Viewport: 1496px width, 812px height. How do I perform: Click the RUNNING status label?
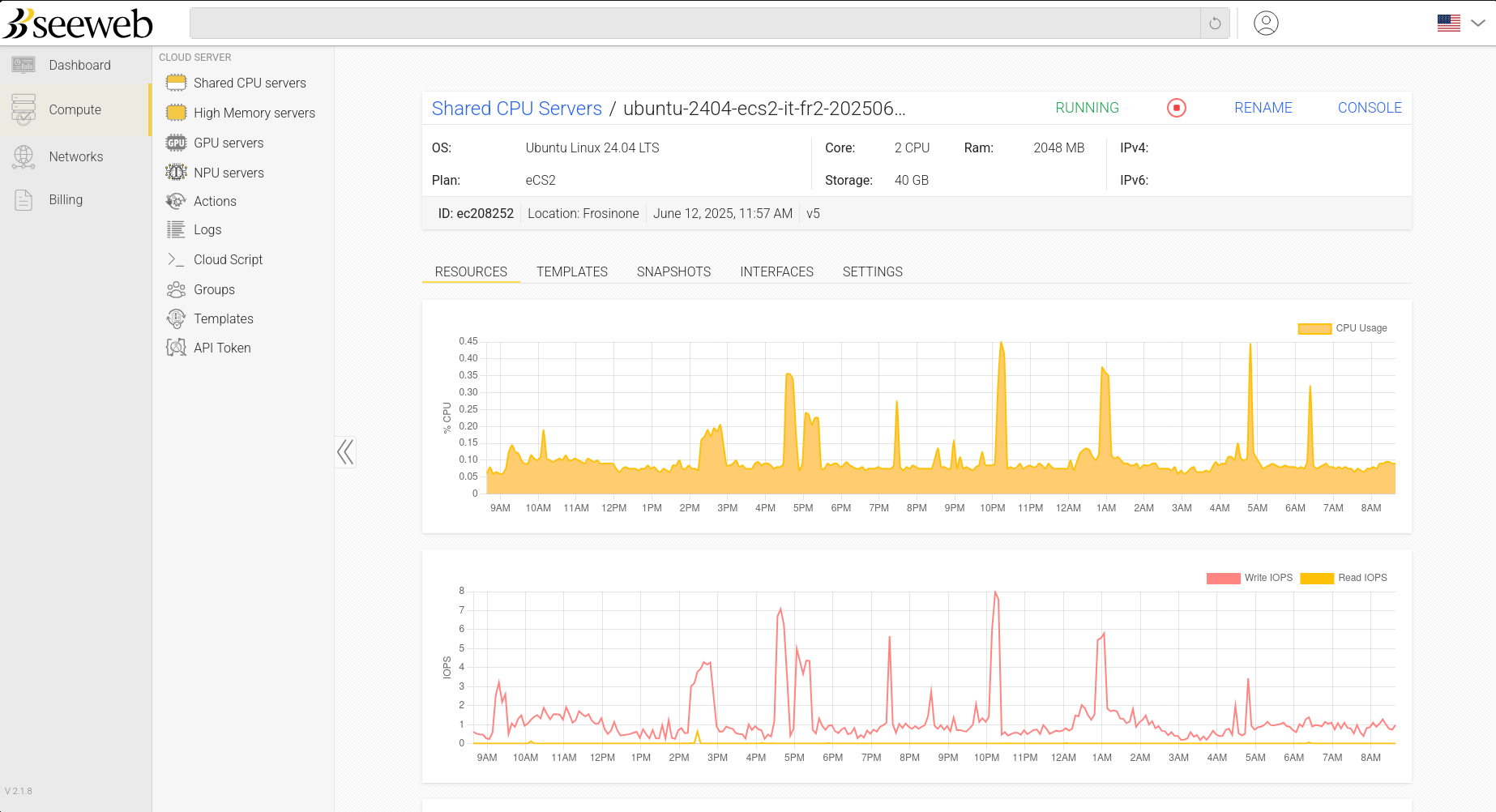(1087, 108)
